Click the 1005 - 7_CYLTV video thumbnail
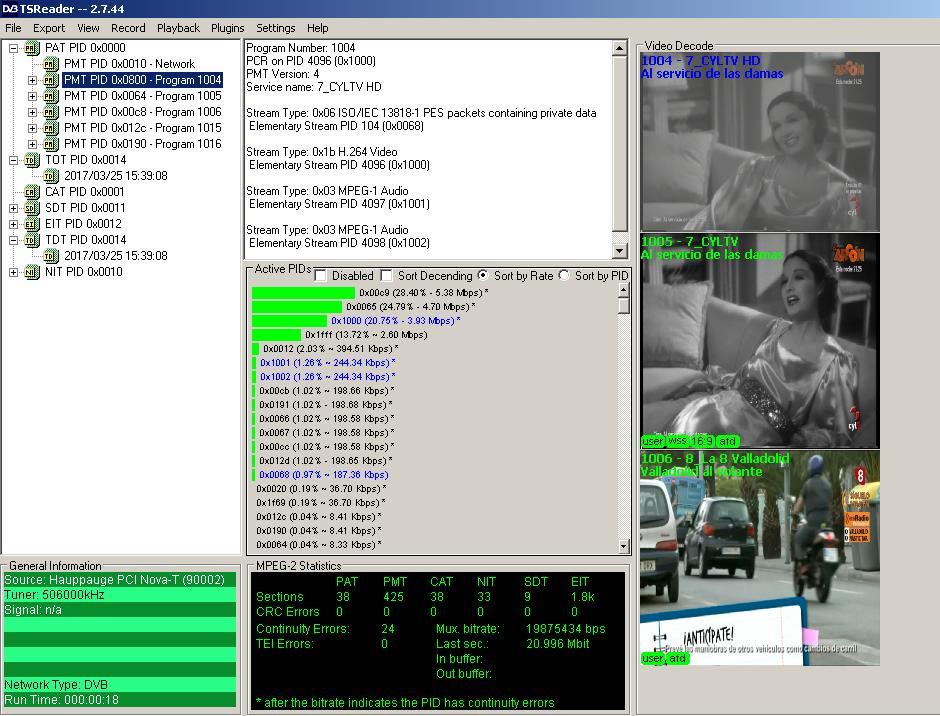Screen dimensions: 940x716 760,341
